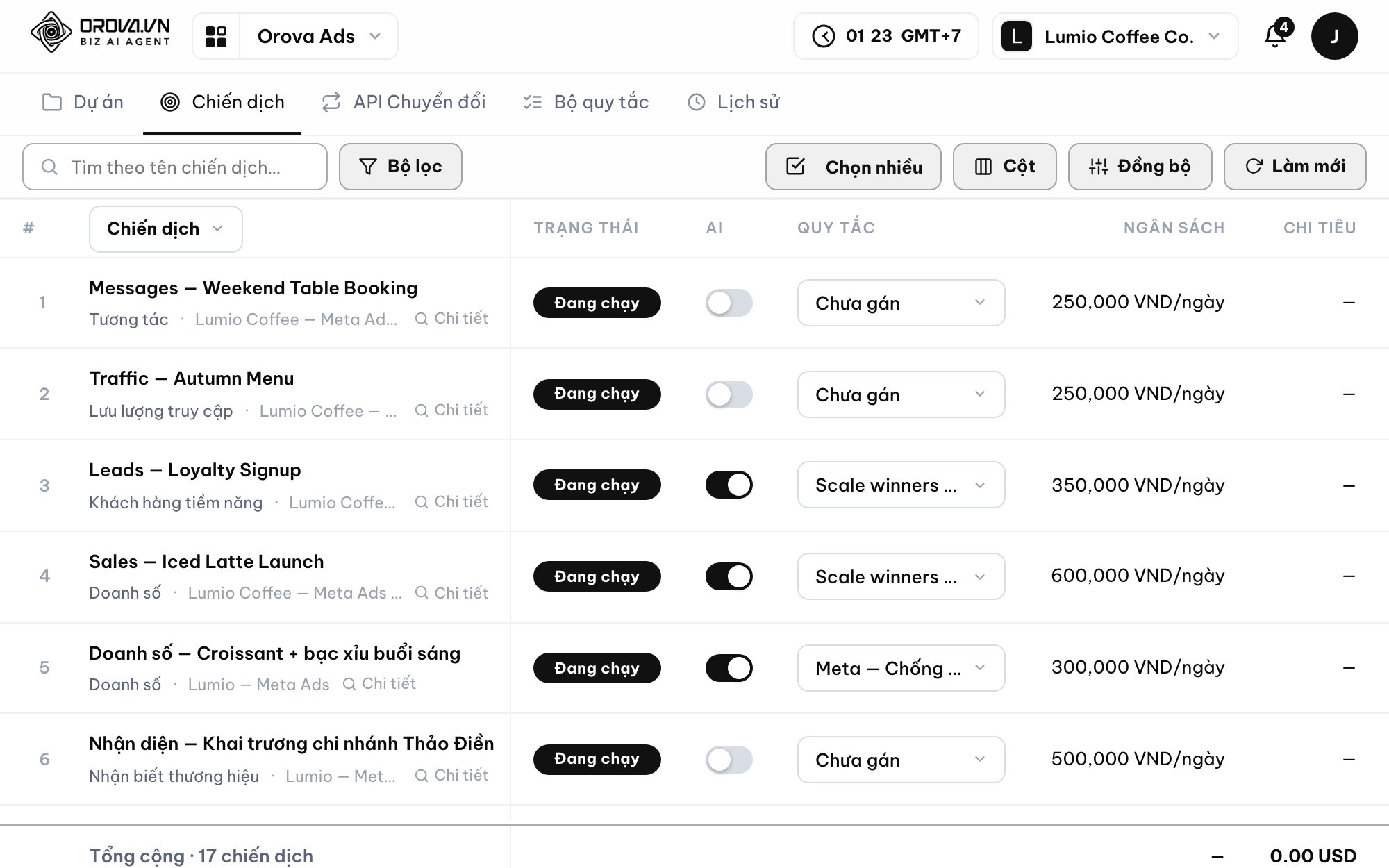The image size is (1389, 868).
Task: Open Chi tiết link for Leads – Loyalty Signup
Action: [x=451, y=502]
